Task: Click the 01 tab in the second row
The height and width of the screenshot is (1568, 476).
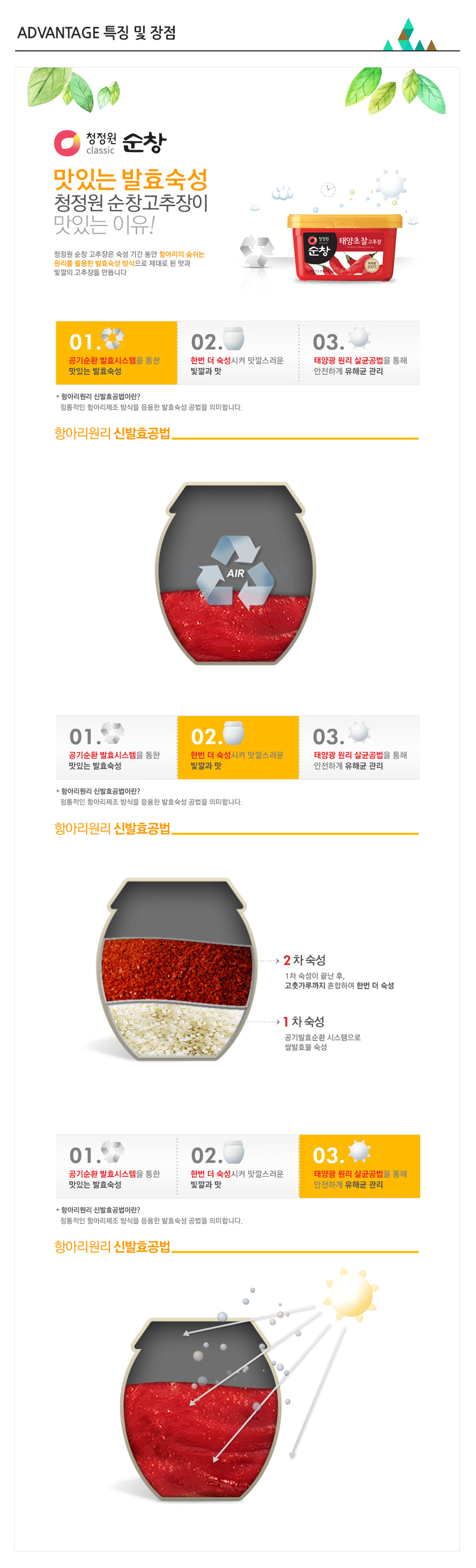Action: (x=116, y=748)
